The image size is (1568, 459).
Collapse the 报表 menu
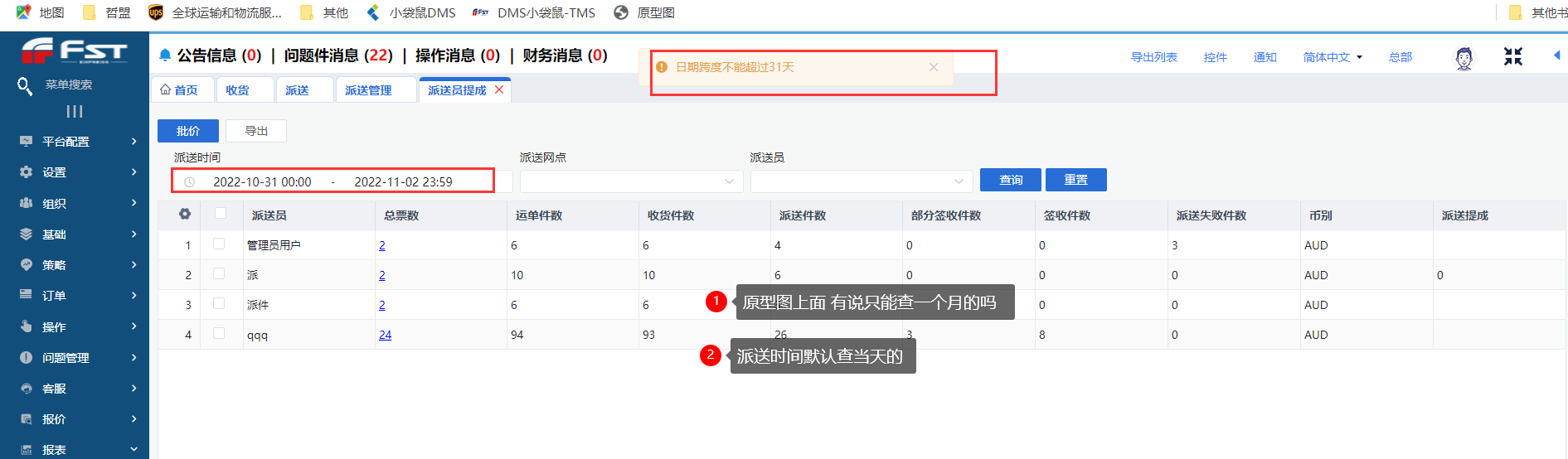coord(133,450)
